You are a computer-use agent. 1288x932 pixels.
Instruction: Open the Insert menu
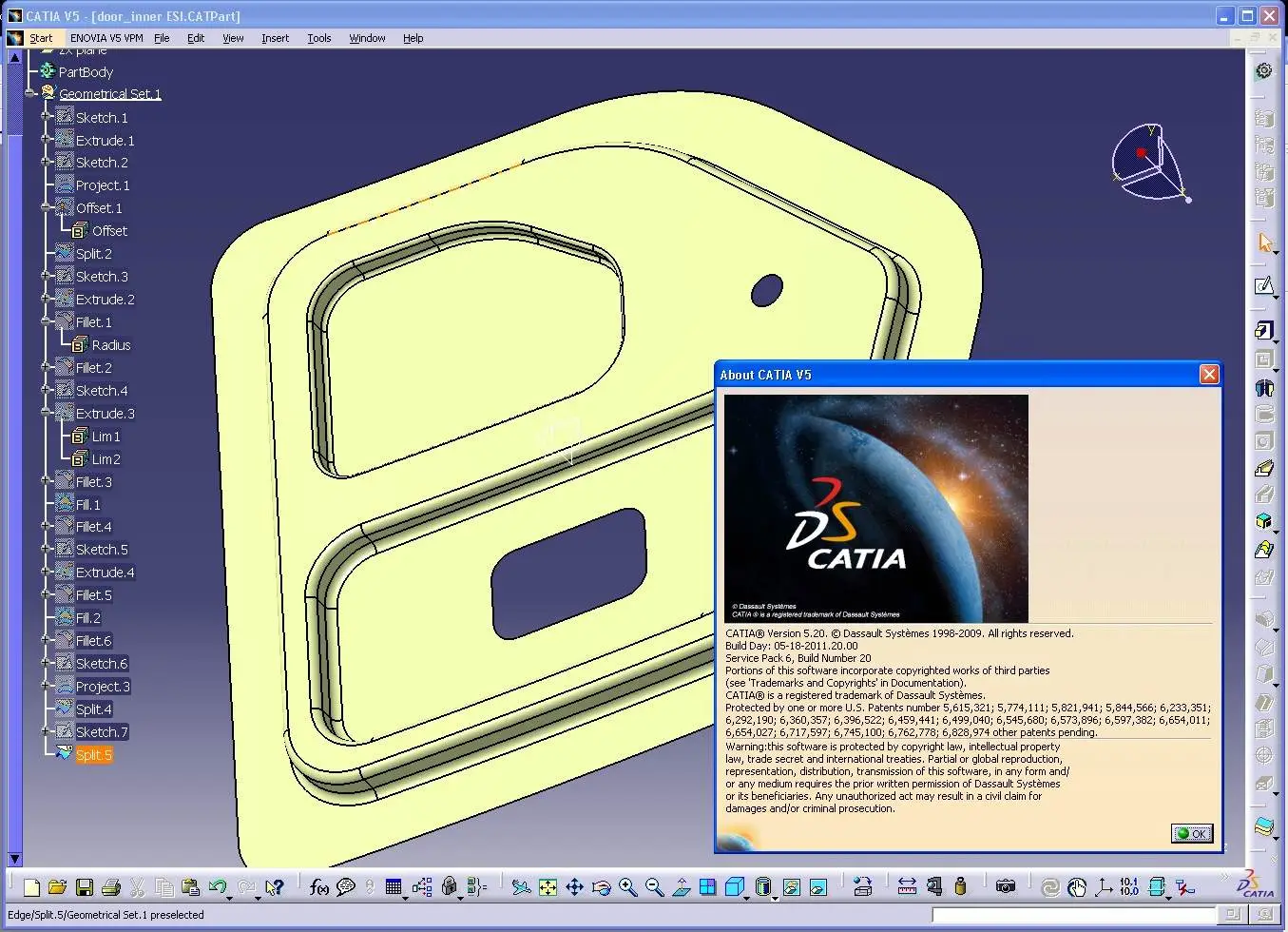tap(275, 38)
